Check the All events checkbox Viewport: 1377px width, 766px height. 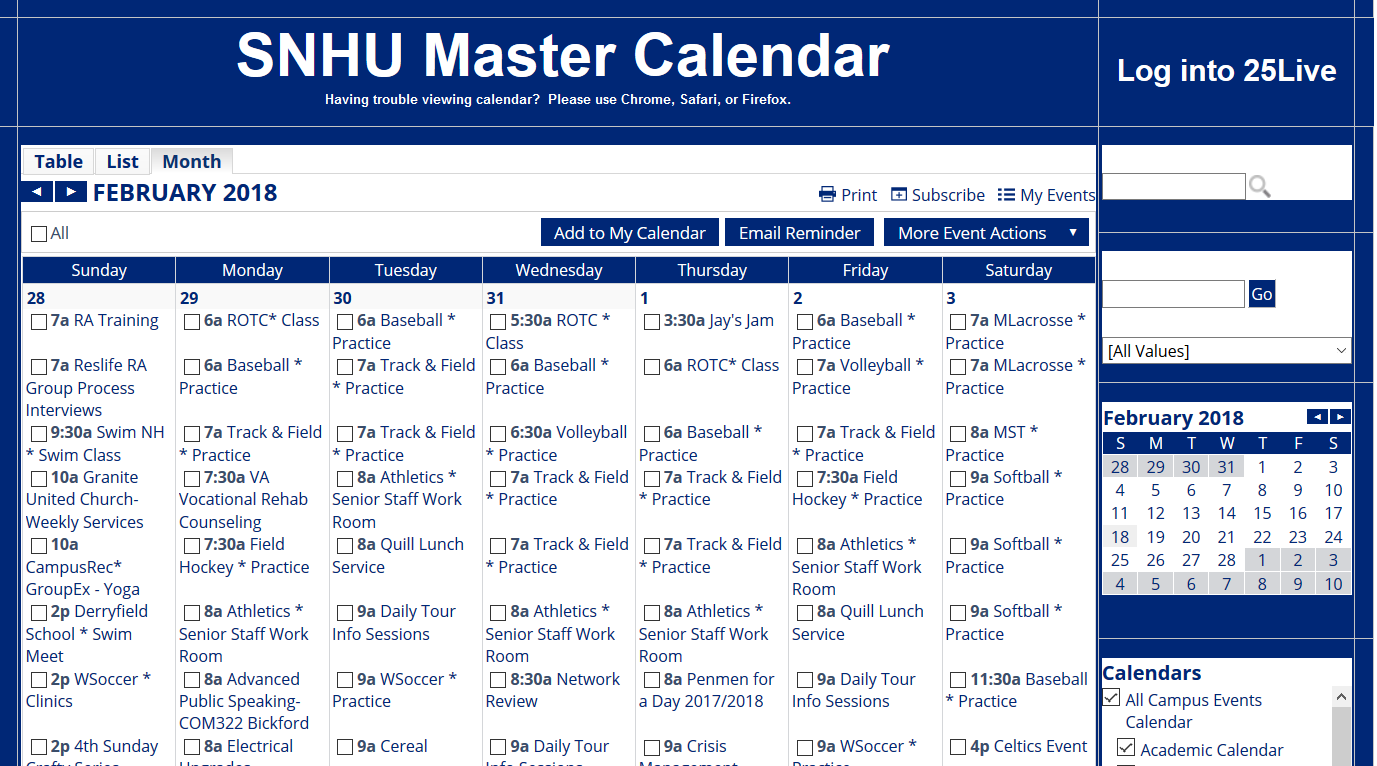coord(39,234)
